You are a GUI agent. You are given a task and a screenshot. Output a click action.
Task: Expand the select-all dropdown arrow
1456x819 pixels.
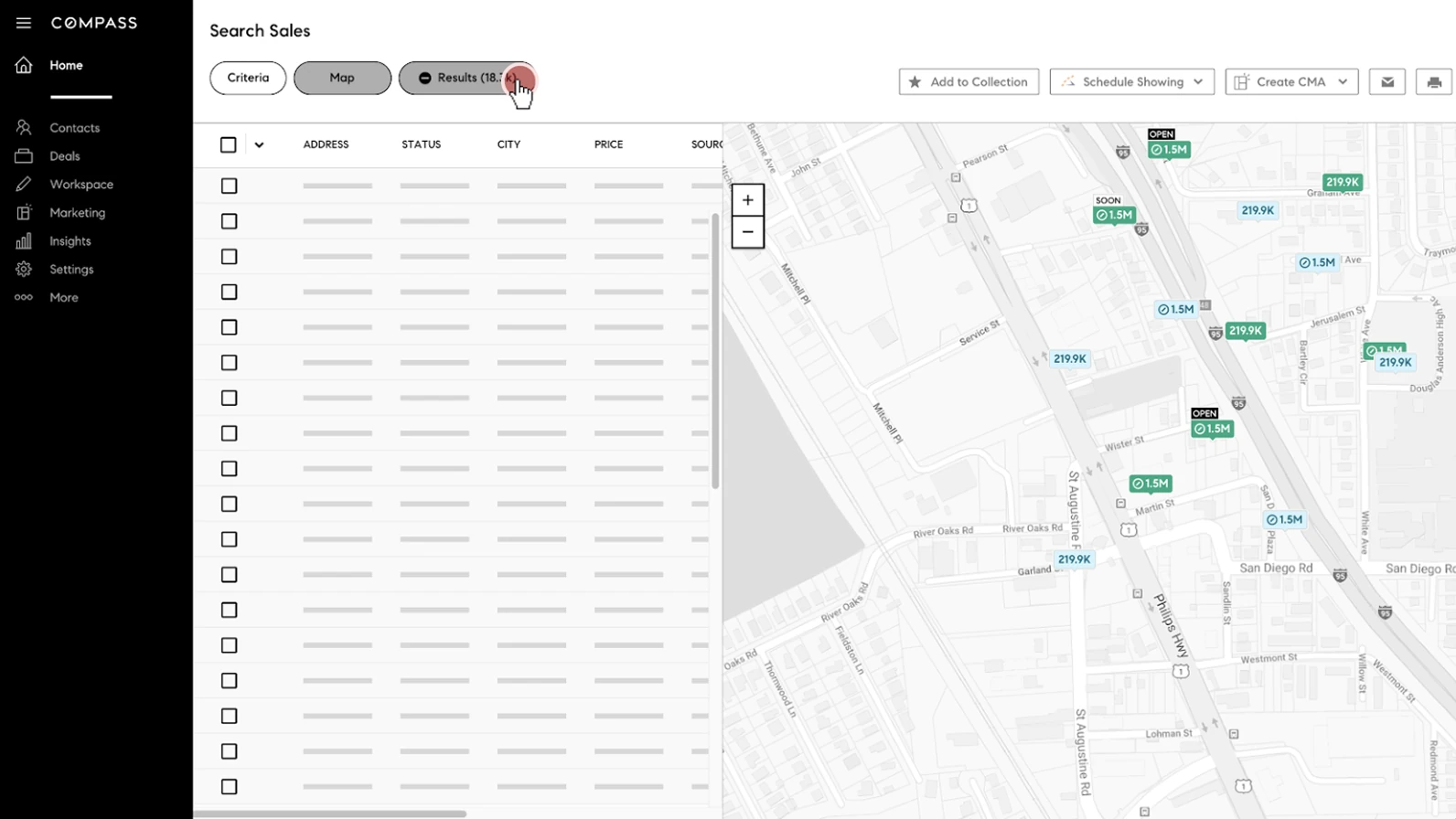pyautogui.click(x=259, y=144)
